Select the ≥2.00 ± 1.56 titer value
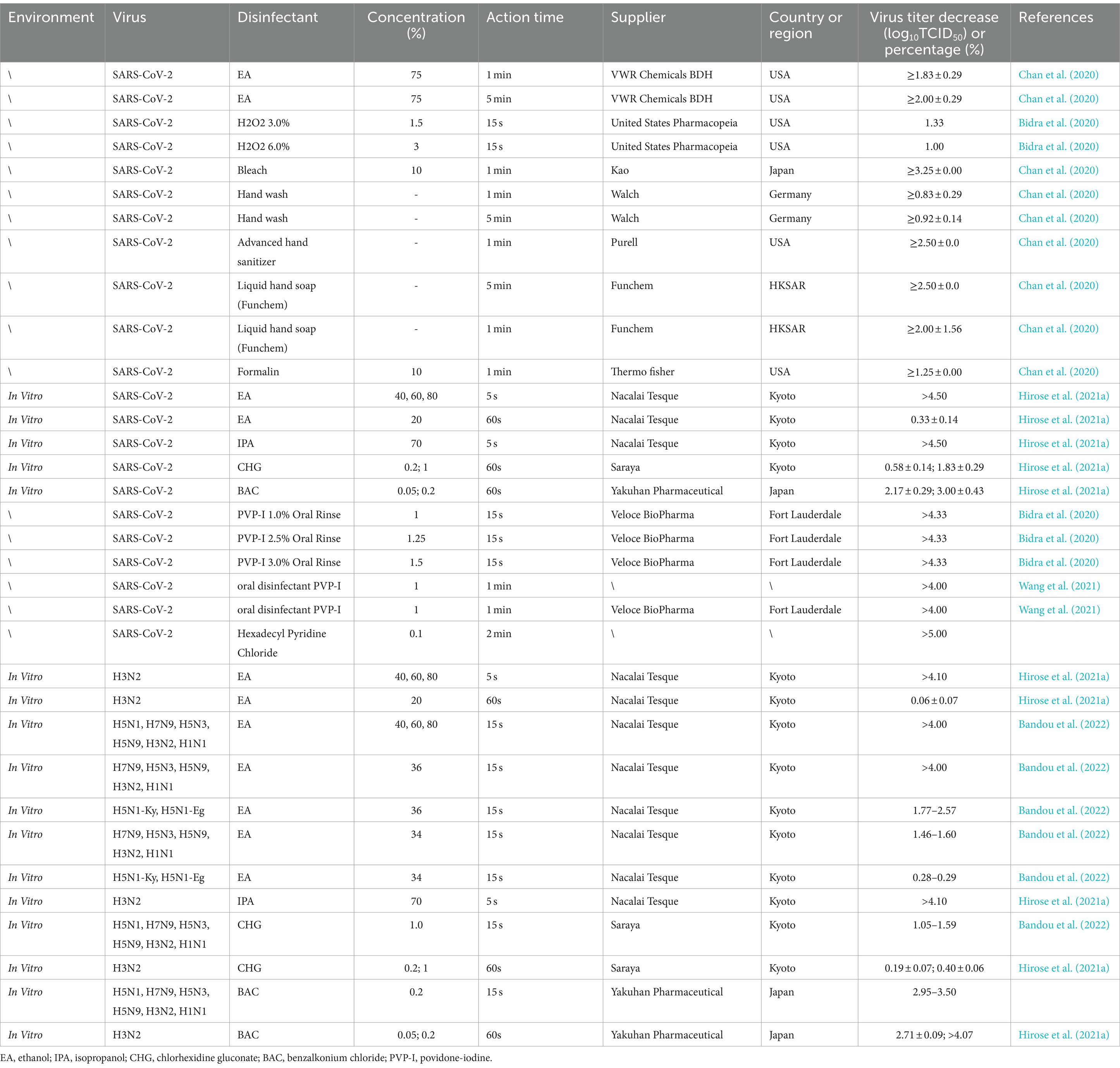1120x1068 pixels. click(x=934, y=329)
